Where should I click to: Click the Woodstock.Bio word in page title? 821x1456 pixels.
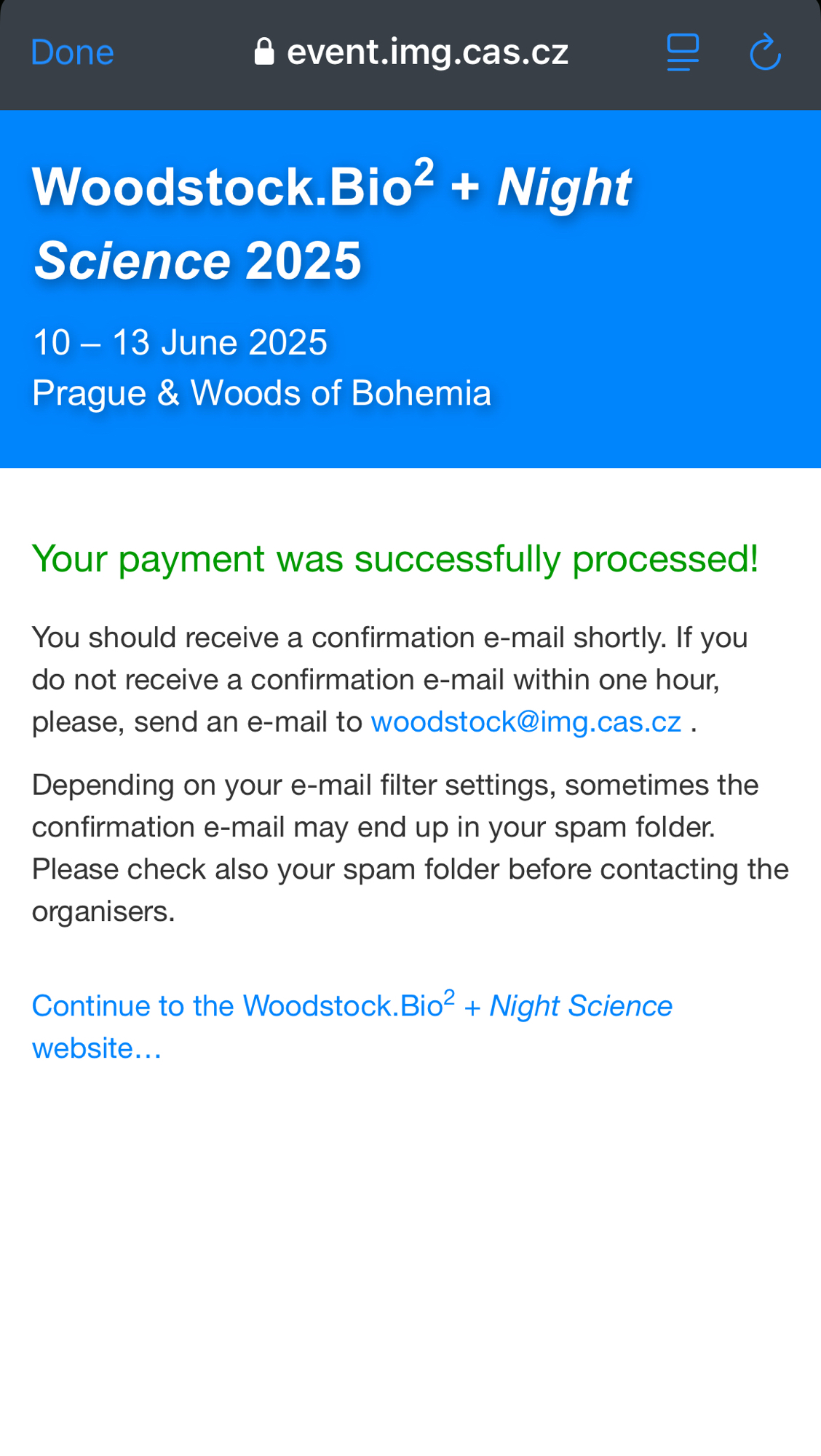pyautogui.click(x=222, y=188)
